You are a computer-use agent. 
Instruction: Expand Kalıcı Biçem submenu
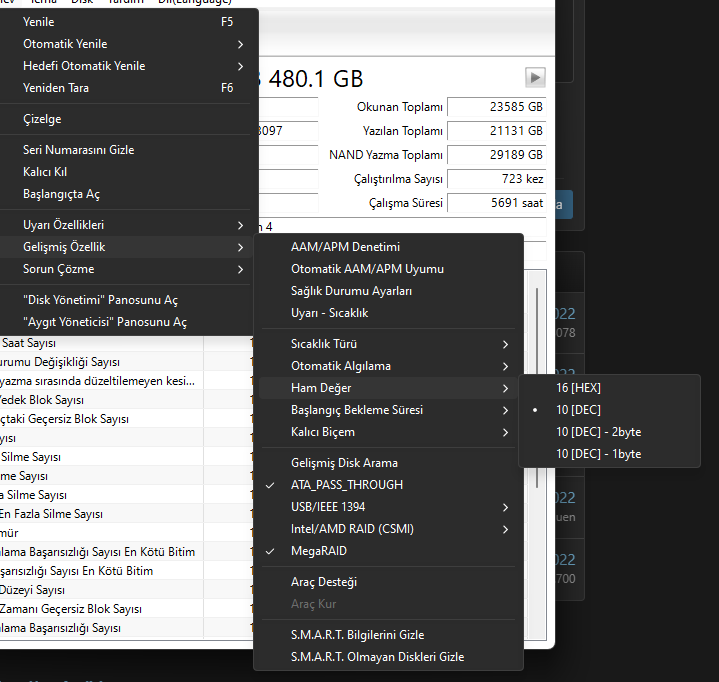click(388, 432)
